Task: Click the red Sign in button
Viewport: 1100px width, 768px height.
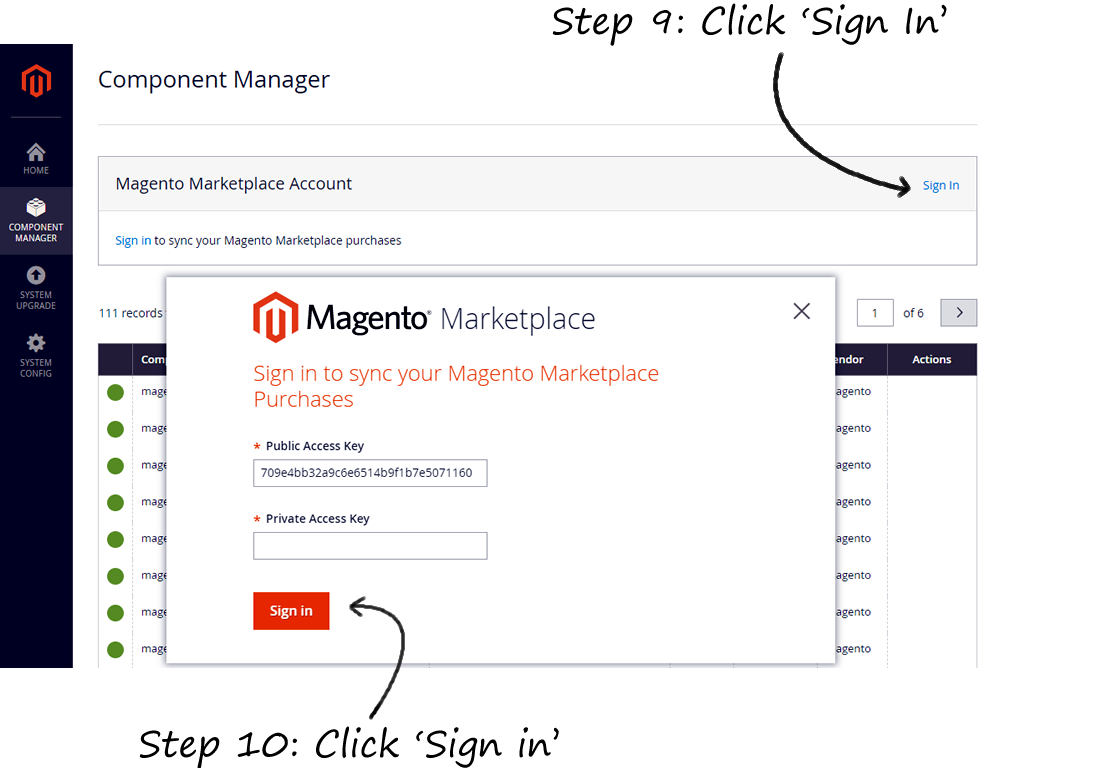Action: 291,611
